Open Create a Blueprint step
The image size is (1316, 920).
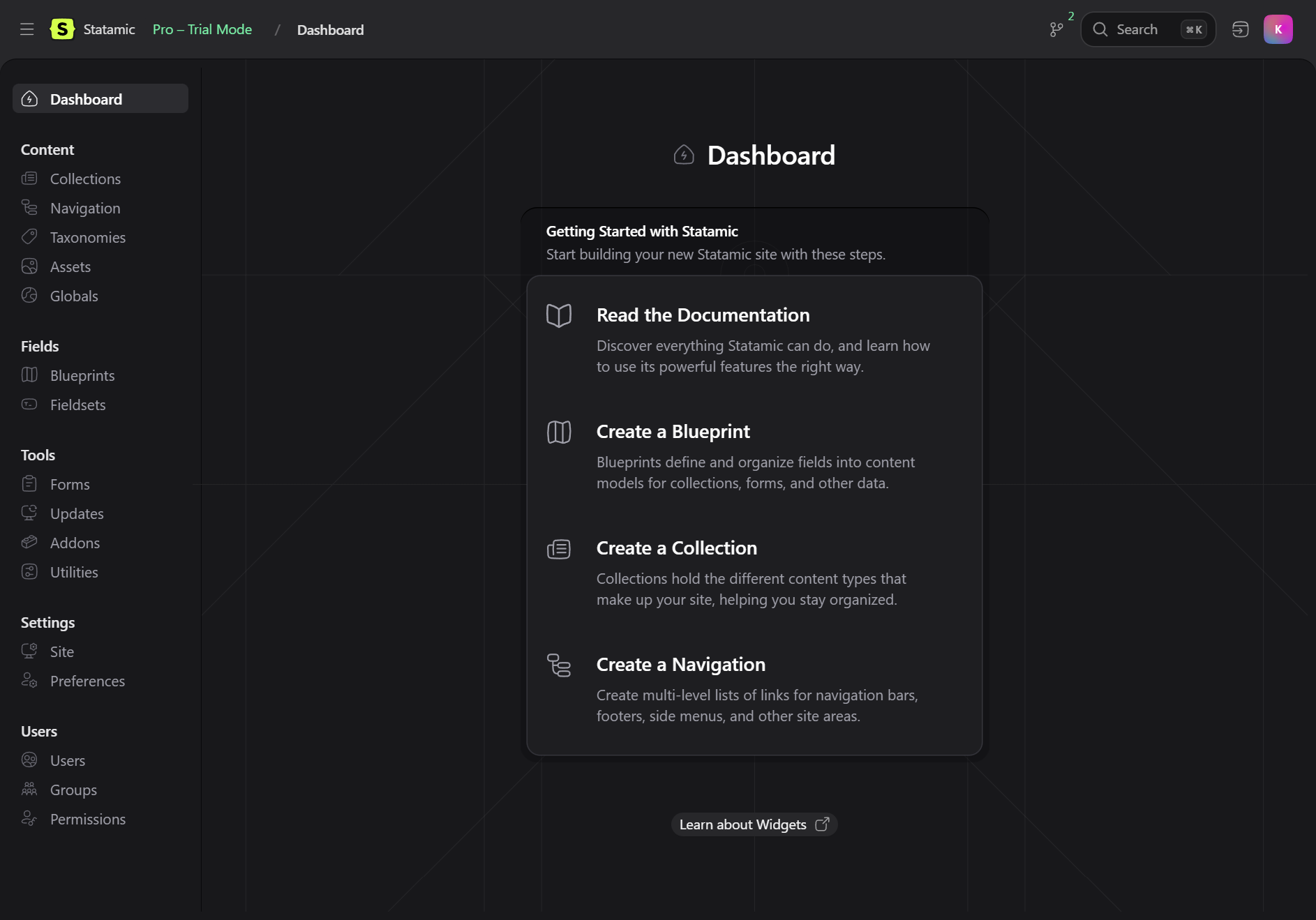[754, 456]
